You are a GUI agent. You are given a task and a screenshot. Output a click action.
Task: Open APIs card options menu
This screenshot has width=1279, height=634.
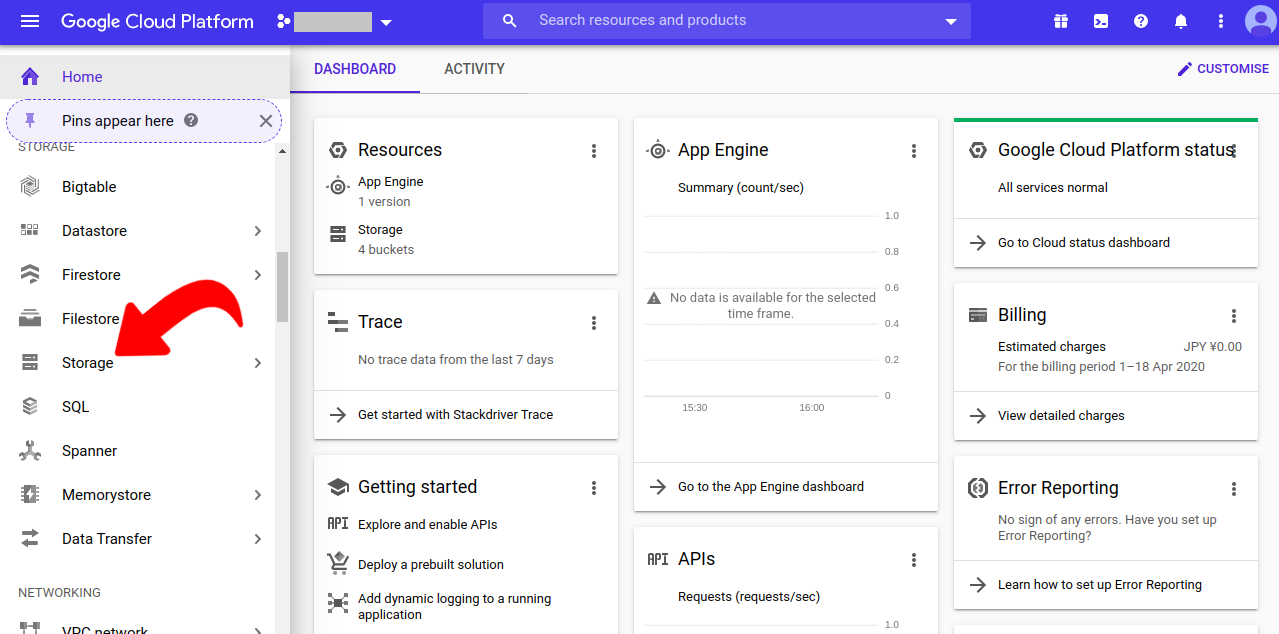[x=914, y=560]
